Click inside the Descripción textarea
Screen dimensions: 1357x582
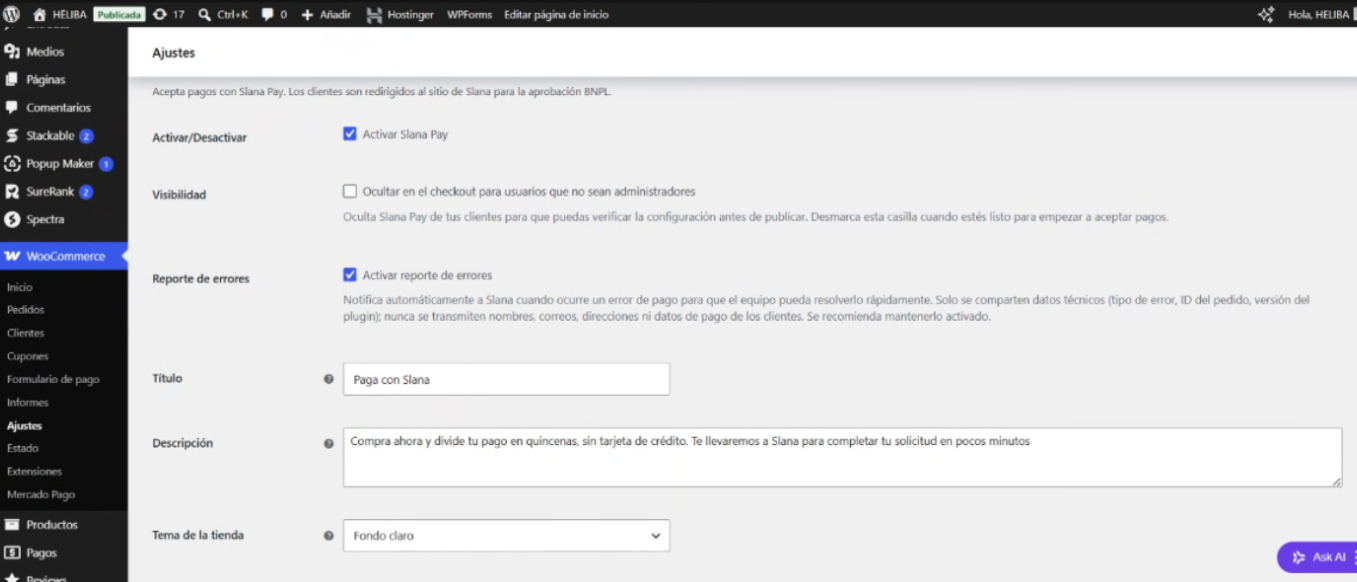842,458
